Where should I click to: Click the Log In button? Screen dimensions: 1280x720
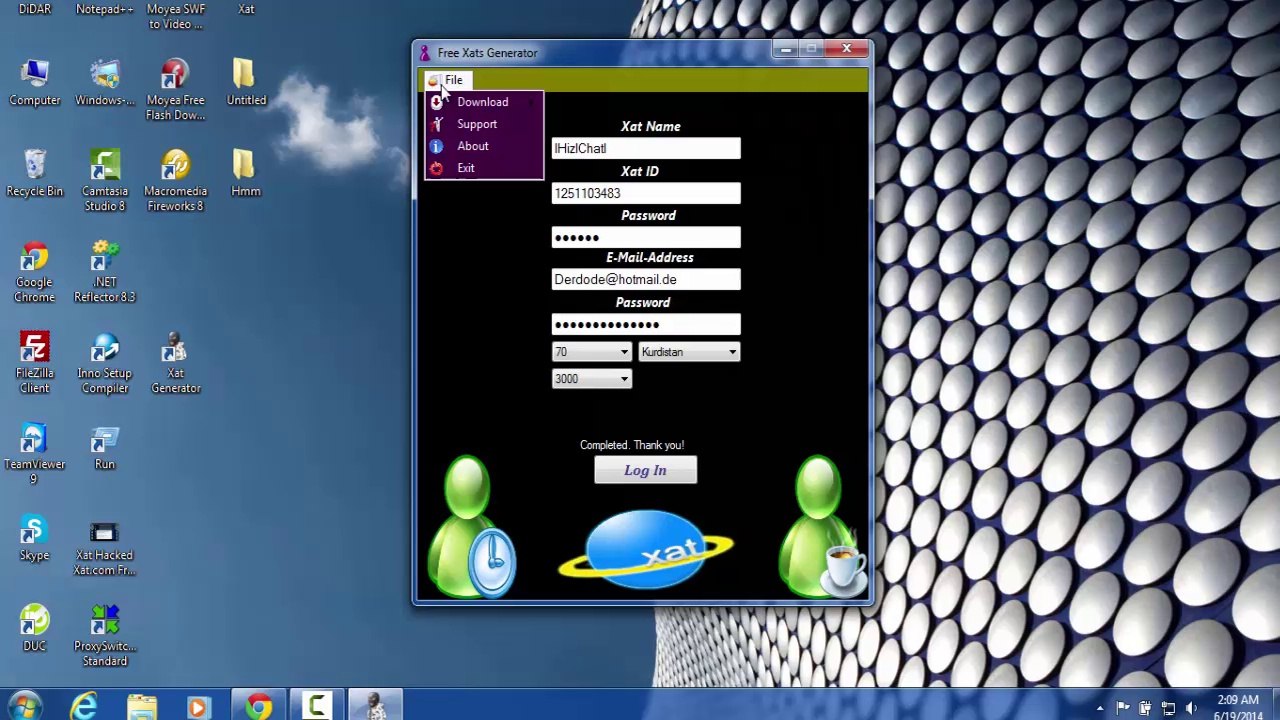(645, 470)
